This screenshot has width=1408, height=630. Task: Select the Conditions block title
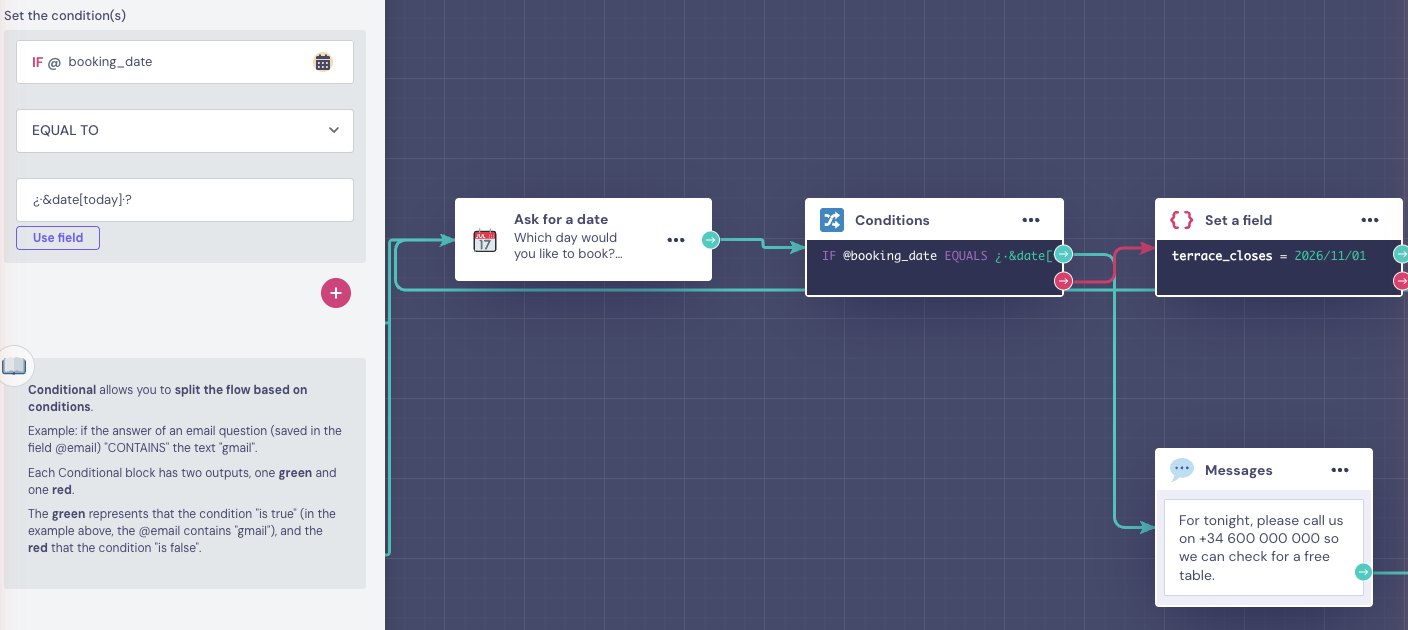click(x=892, y=220)
